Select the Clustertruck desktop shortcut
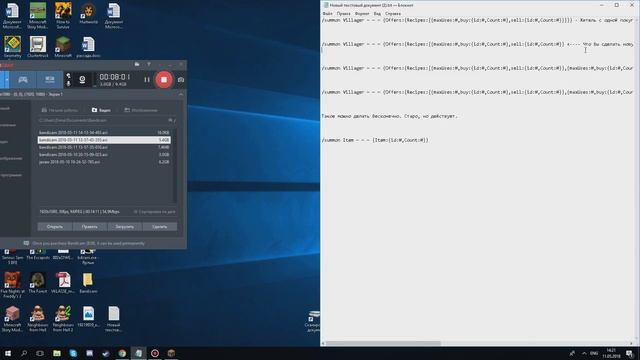The height and width of the screenshot is (360, 640). (38, 47)
